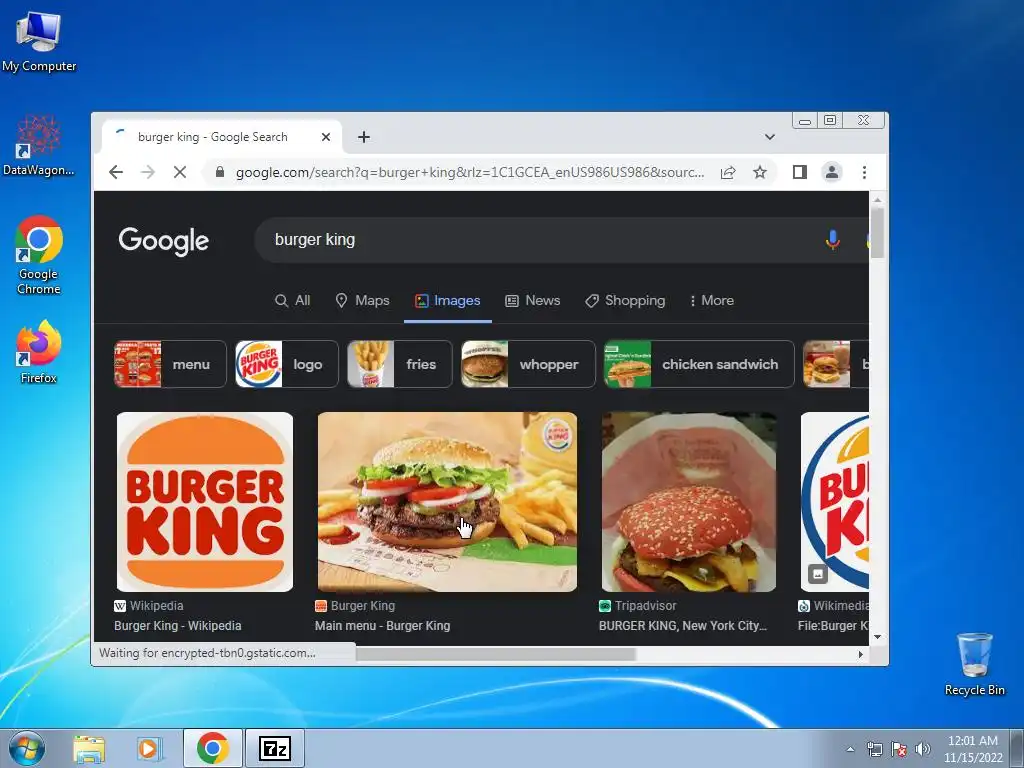Open Chrome's side panel icon
The height and width of the screenshot is (768, 1024).
[x=799, y=172]
